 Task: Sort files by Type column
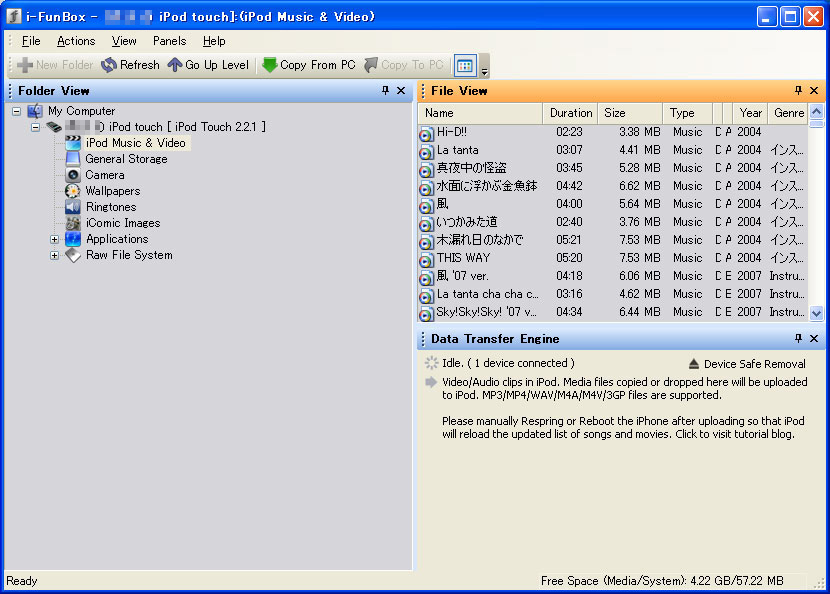coord(688,113)
